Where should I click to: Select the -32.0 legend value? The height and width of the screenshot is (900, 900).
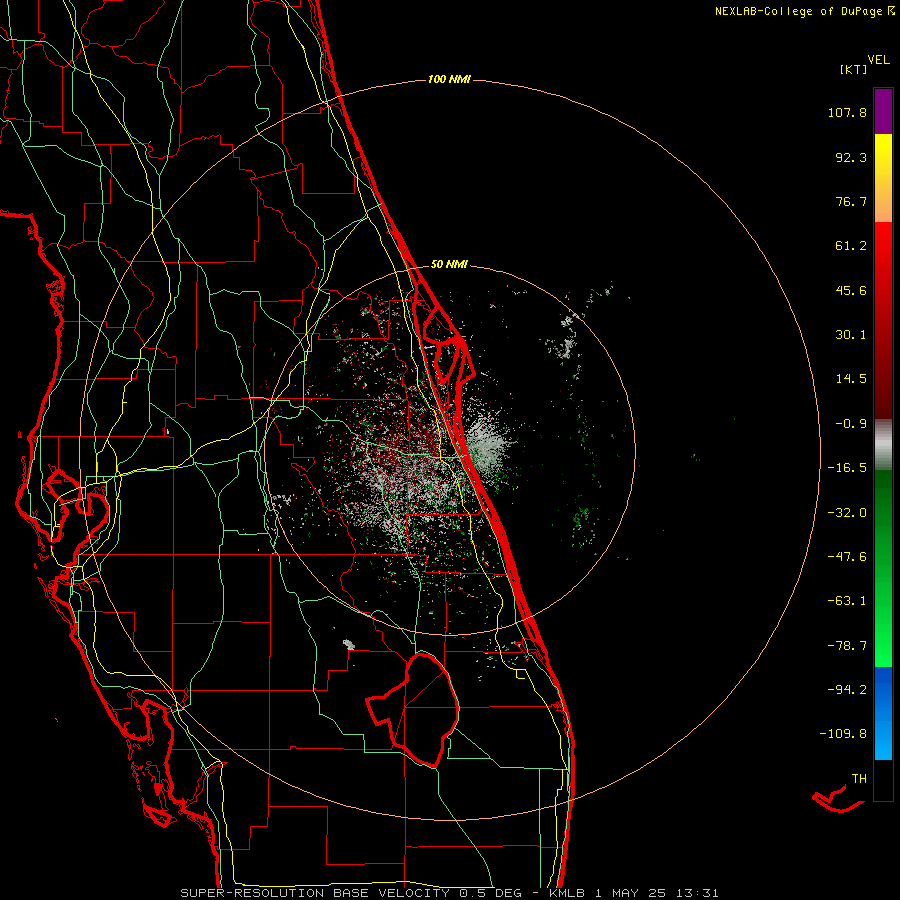tap(847, 513)
